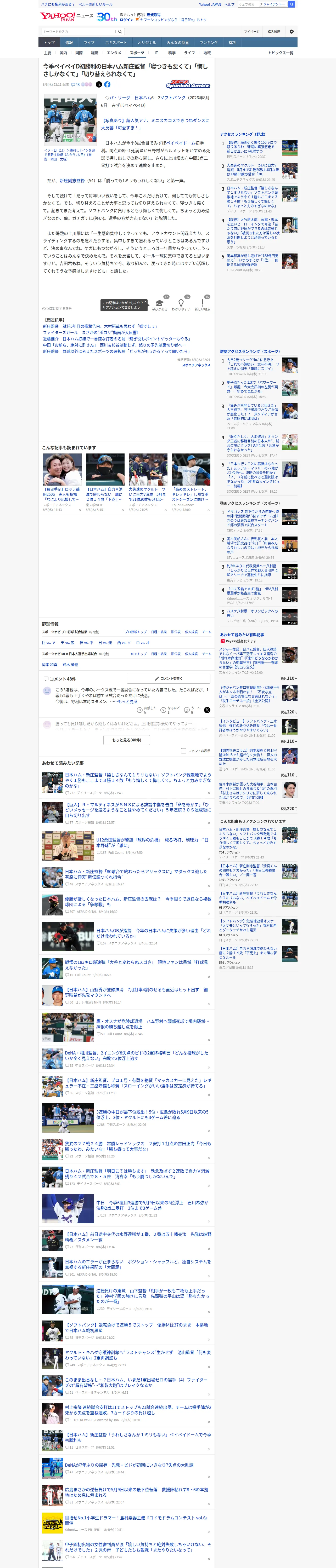Click the マイページ link
Screen dimensions: 336x1568
[x=251, y=32]
